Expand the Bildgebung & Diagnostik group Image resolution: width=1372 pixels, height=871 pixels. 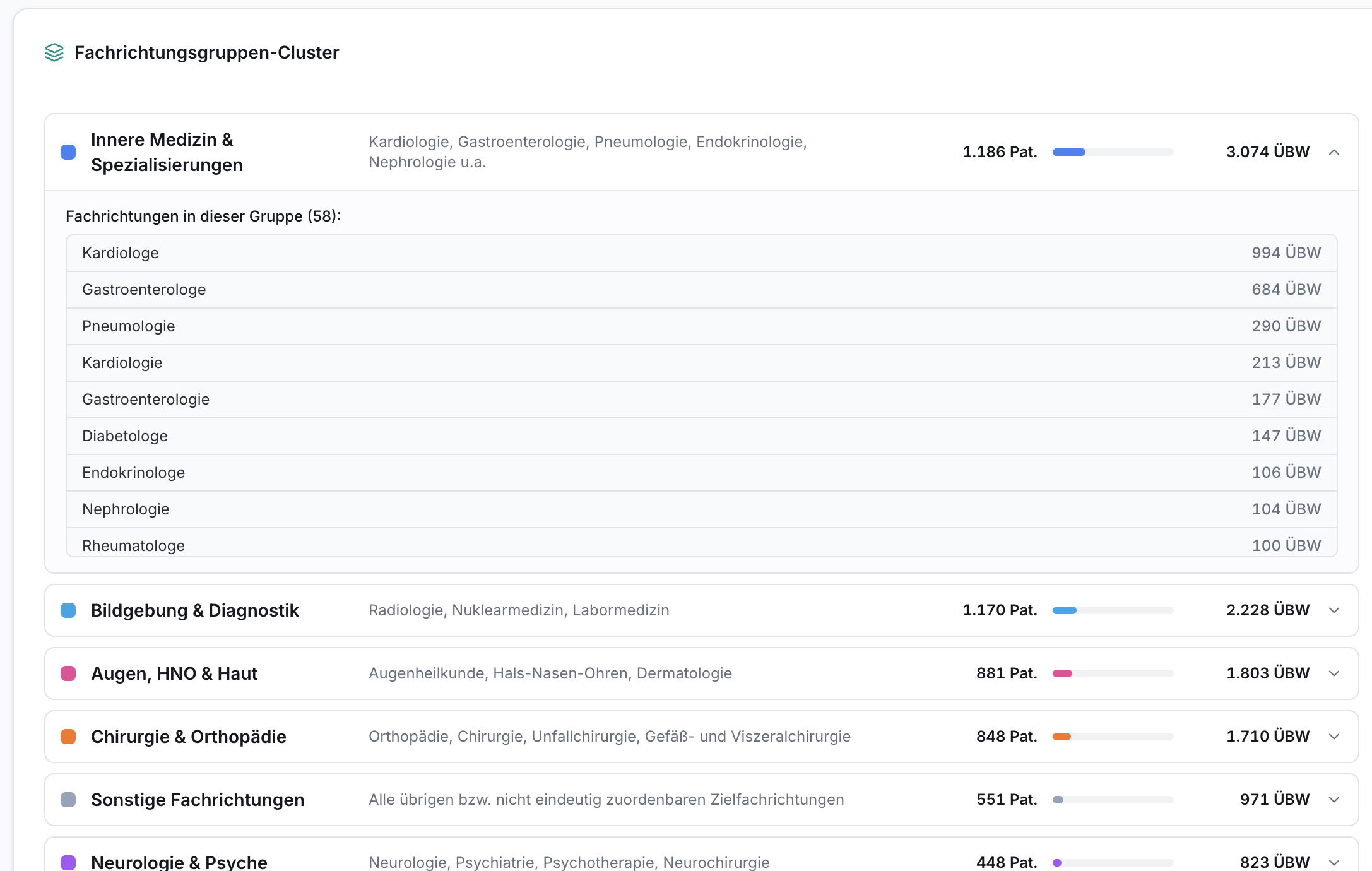coord(1334,610)
